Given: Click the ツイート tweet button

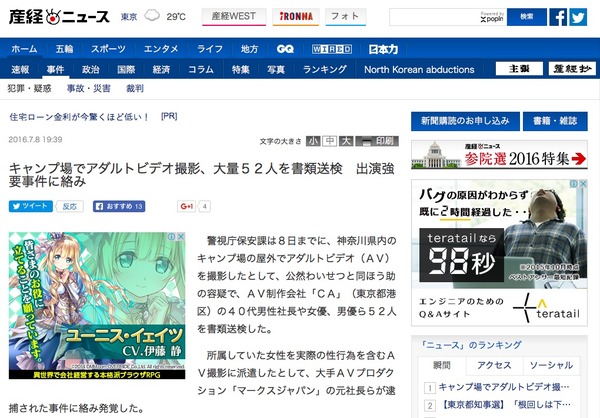Looking at the screenshot, I should point(31,206).
